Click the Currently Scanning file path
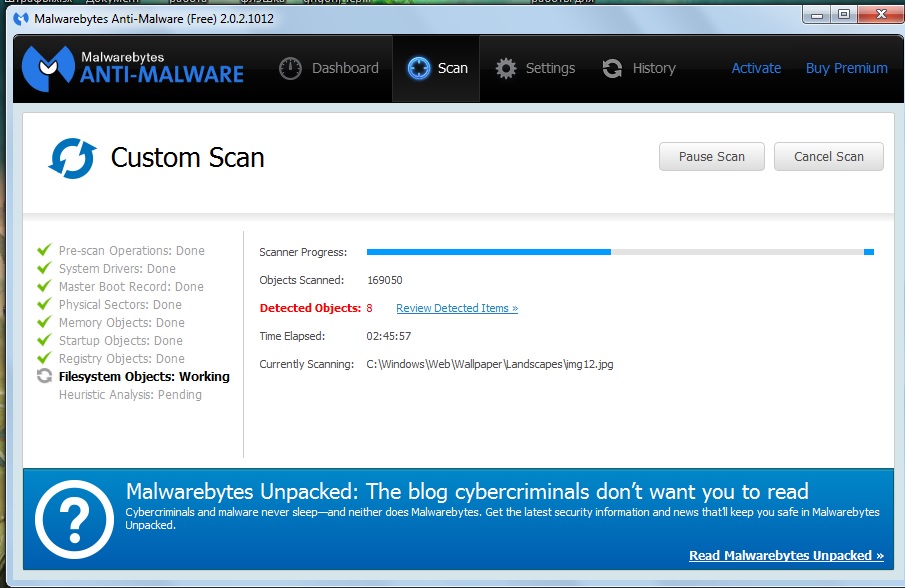The width and height of the screenshot is (905, 588). 490,364
